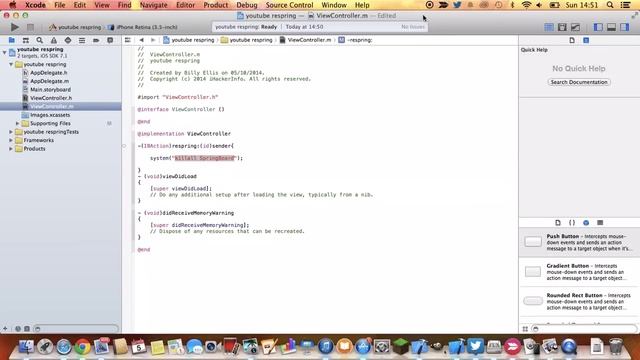Show the Project navigator

click(x=11, y=40)
